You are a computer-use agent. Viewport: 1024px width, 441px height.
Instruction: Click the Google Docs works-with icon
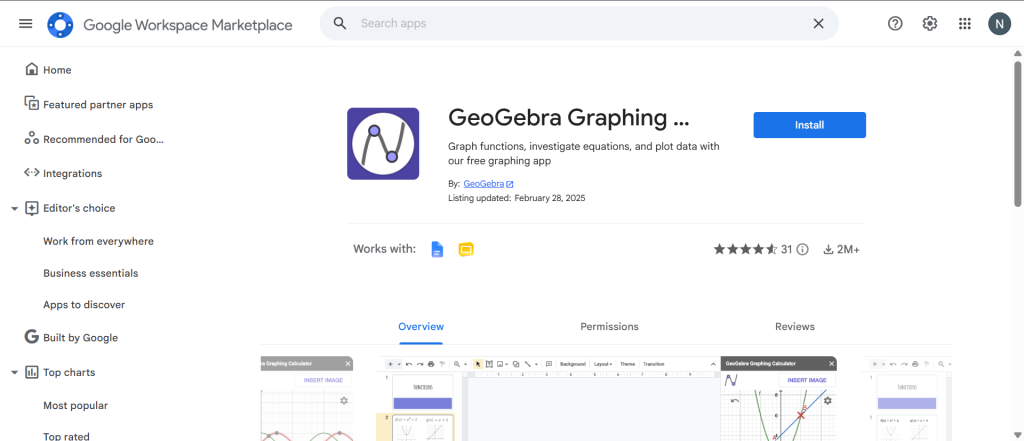click(x=437, y=249)
